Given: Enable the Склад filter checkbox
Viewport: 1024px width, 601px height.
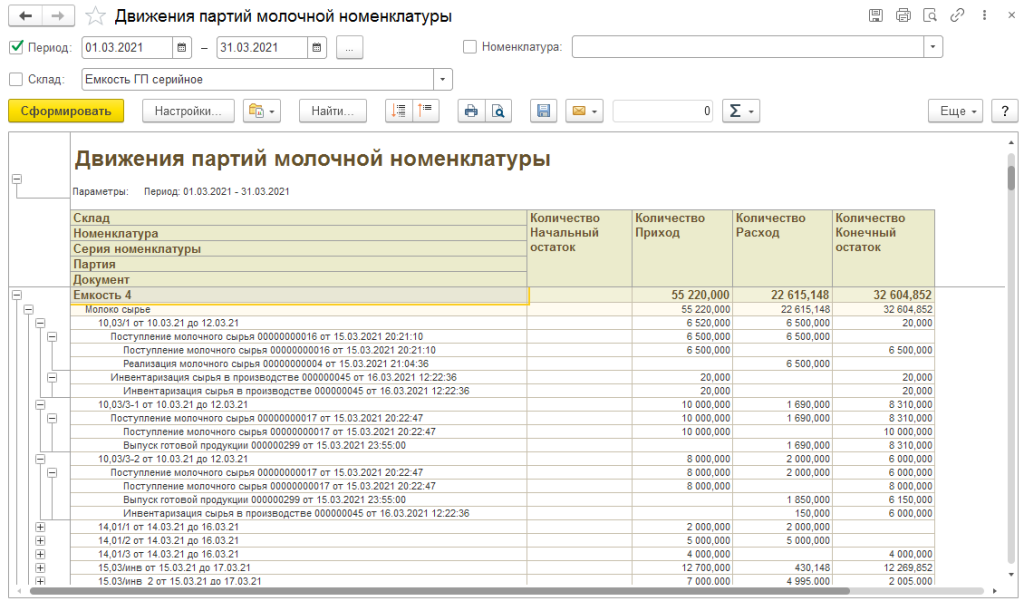Looking at the screenshot, I should point(16,80).
